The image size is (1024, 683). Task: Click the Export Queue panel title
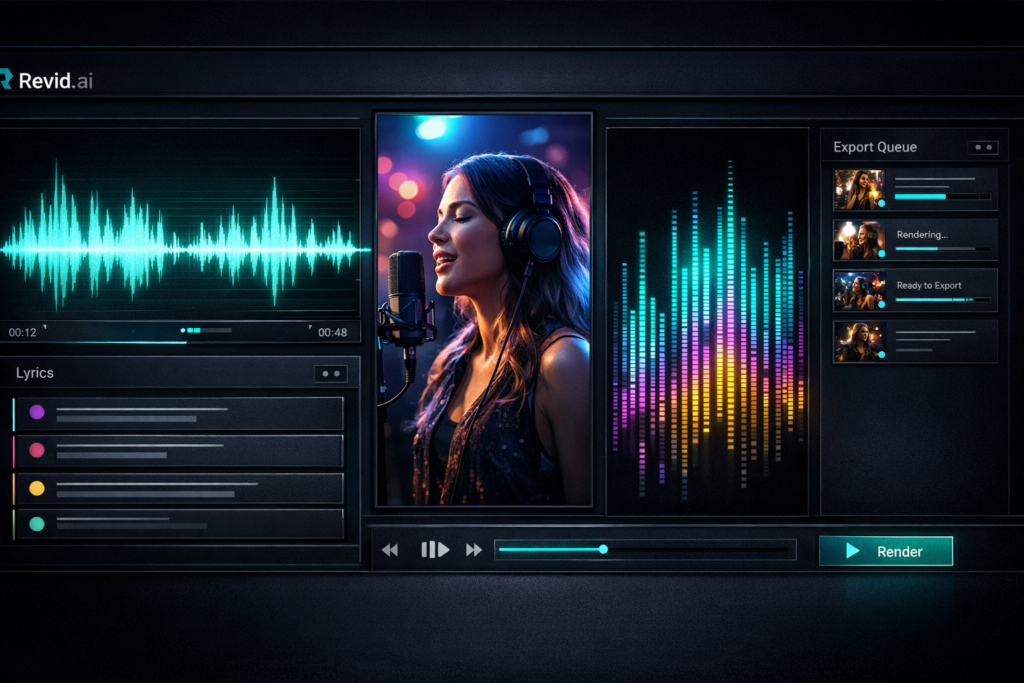point(875,148)
